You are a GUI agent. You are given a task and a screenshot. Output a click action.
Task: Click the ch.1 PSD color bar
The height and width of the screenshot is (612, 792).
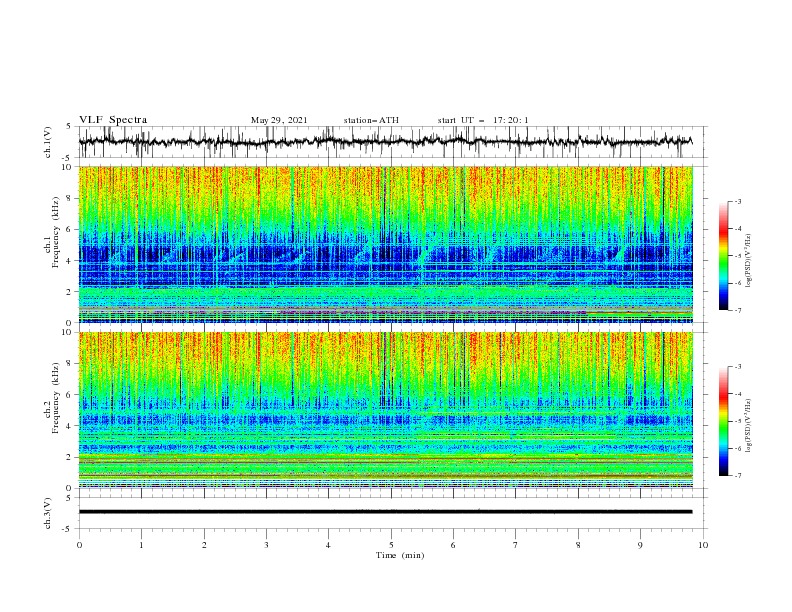[723, 256]
